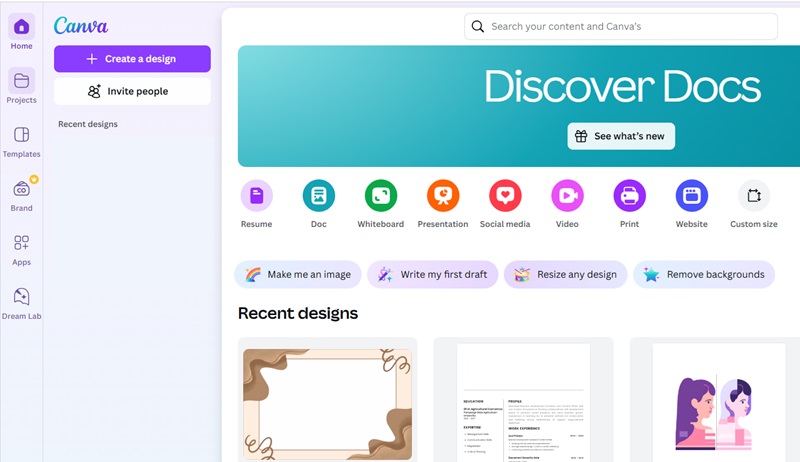Select the Resume design type icon
This screenshot has width=800, height=462.
pos(257,195)
